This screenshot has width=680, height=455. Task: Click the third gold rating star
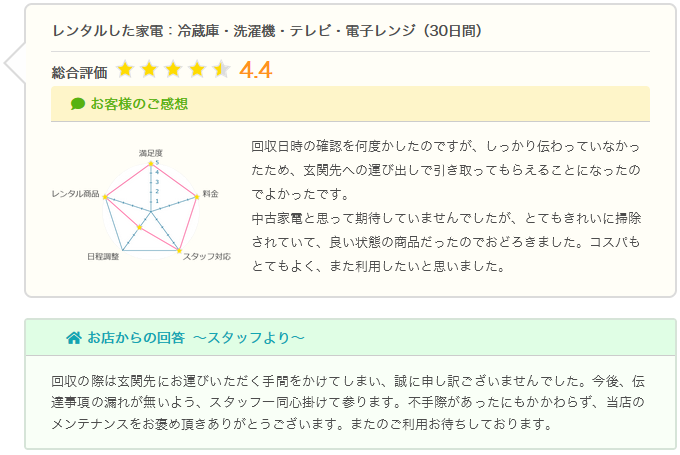pos(173,69)
